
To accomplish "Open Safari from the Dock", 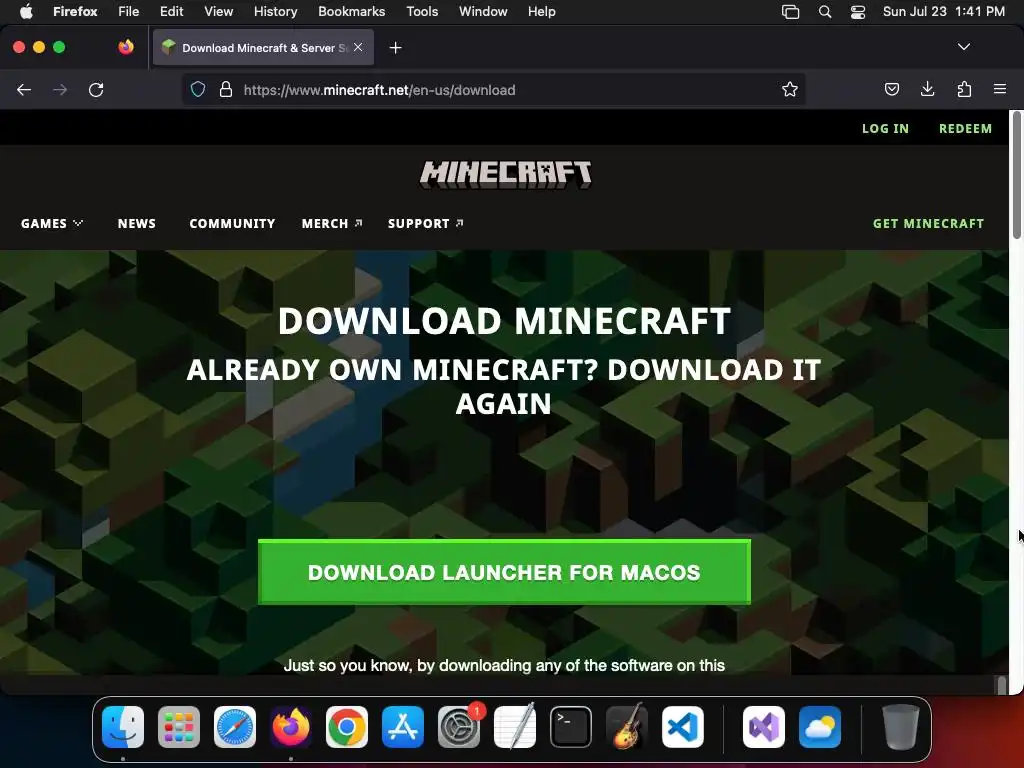I will click(235, 727).
